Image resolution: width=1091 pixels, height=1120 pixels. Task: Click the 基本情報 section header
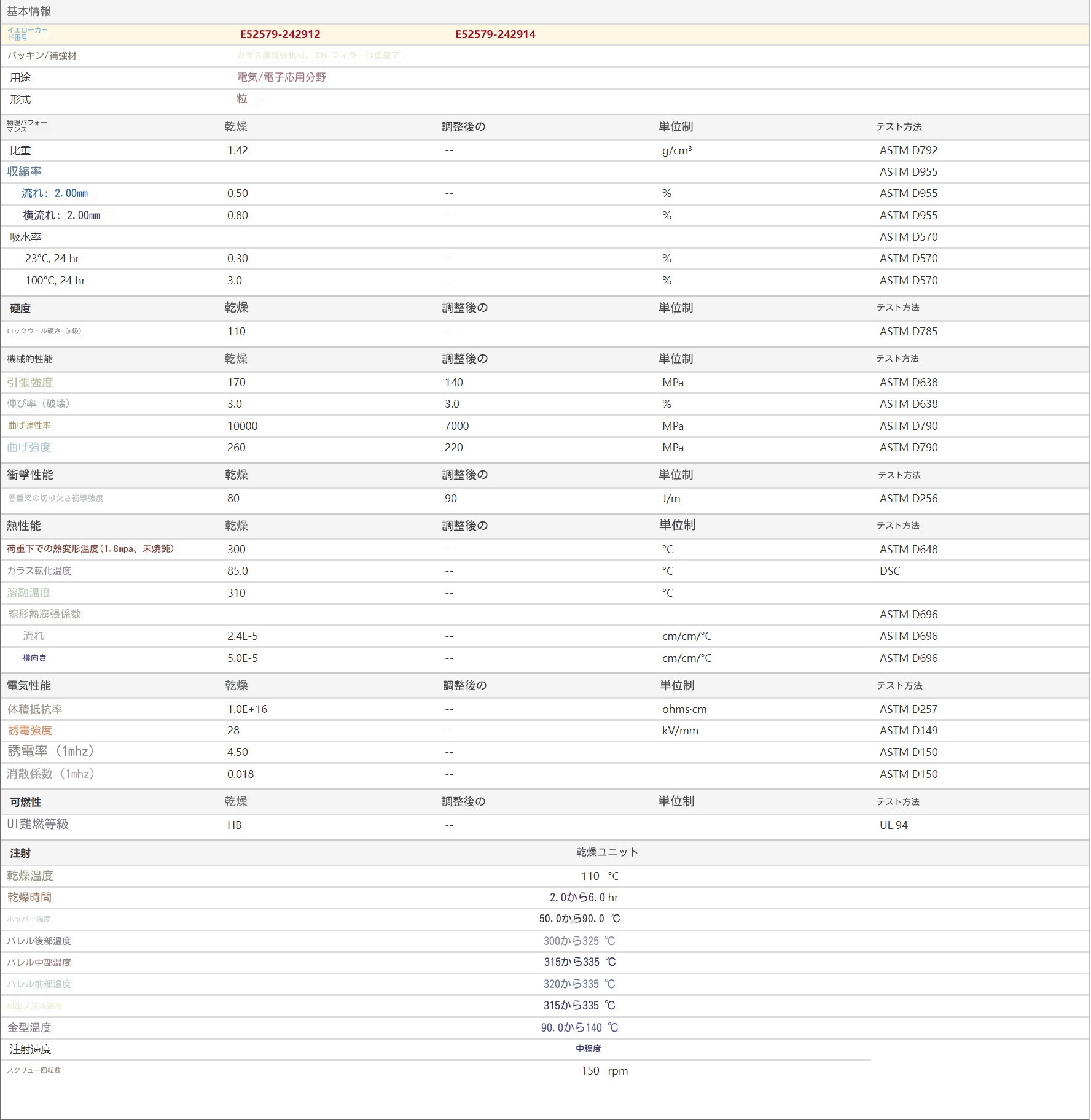coord(29,12)
